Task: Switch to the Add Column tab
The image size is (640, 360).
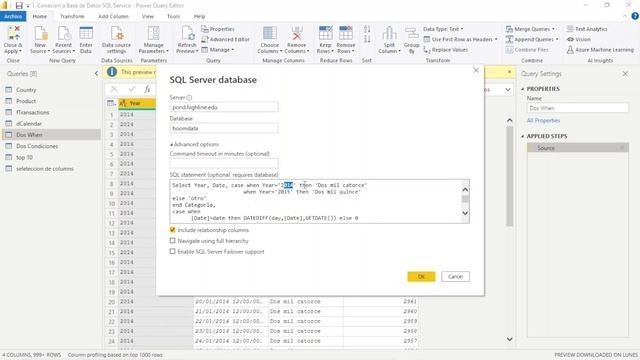Action: (x=113, y=16)
